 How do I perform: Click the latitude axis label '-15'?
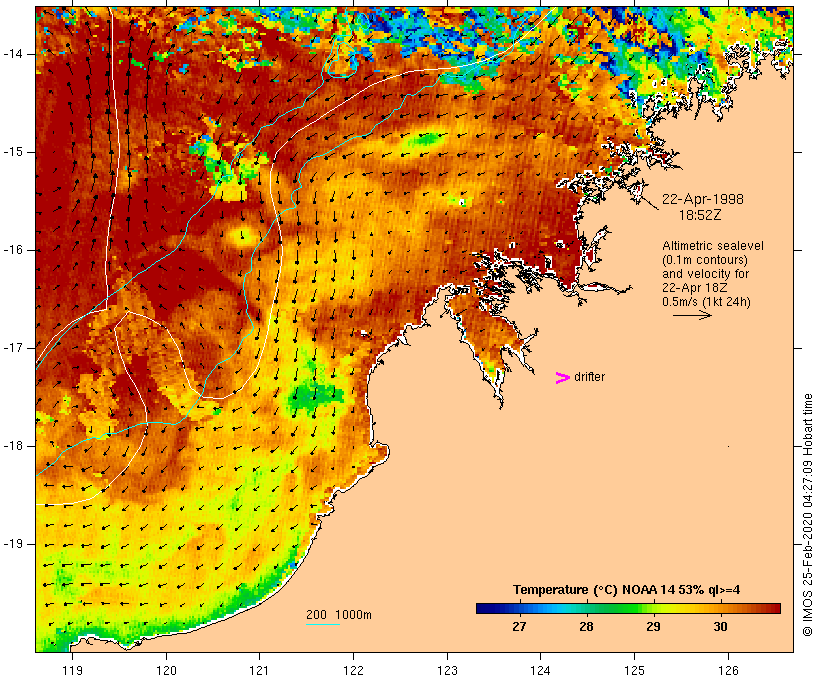click(13, 152)
